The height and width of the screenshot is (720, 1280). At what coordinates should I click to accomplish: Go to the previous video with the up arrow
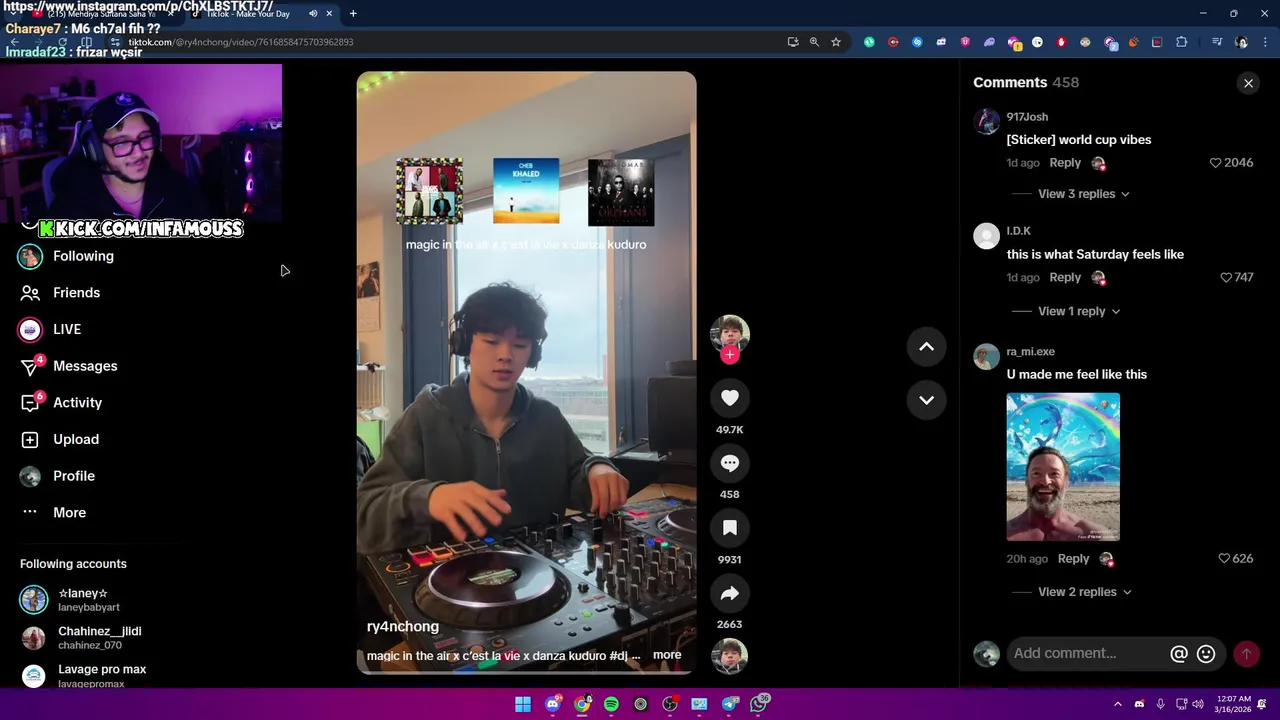[926, 347]
